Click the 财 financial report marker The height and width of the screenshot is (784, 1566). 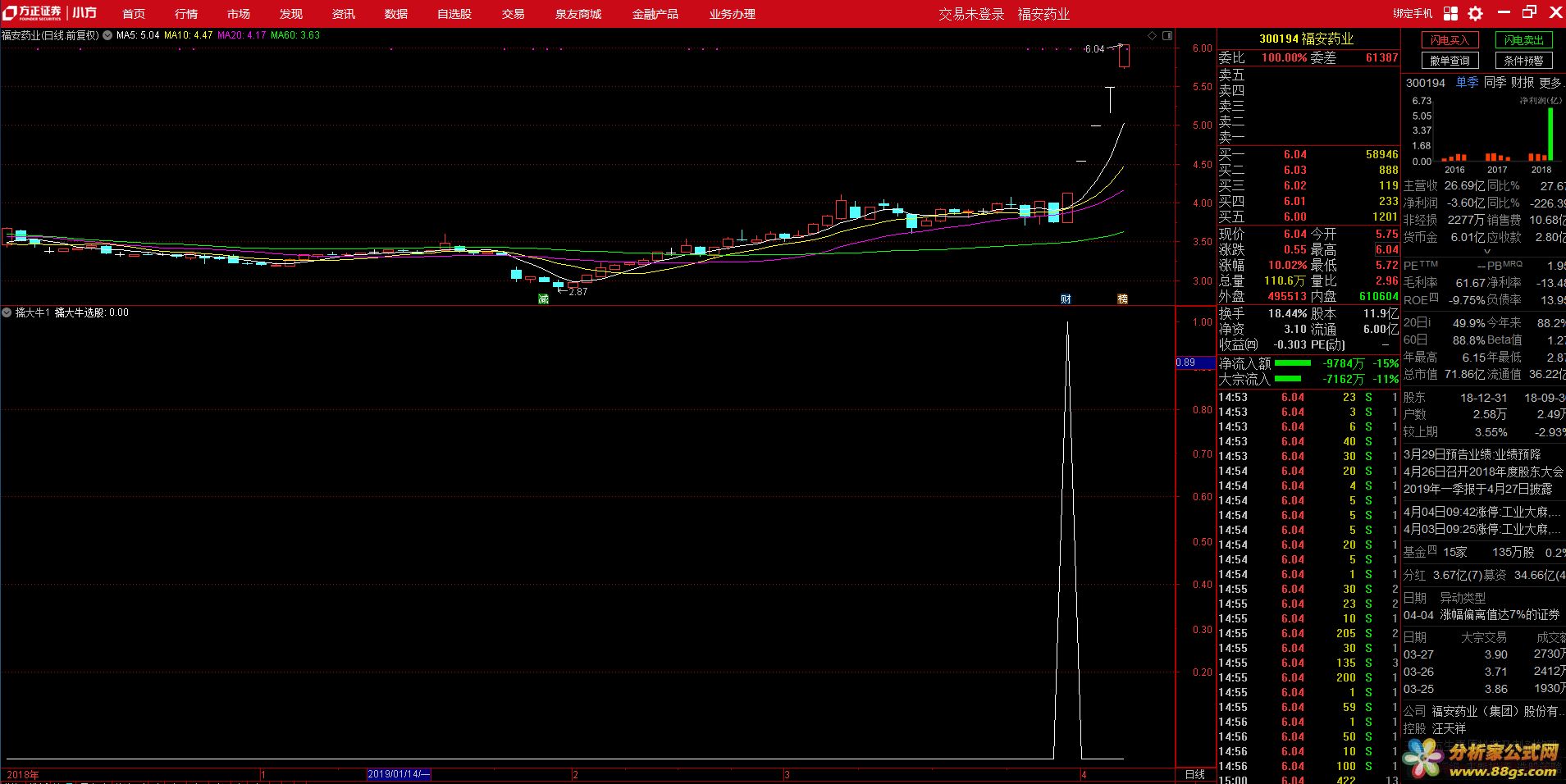(1066, 299)
